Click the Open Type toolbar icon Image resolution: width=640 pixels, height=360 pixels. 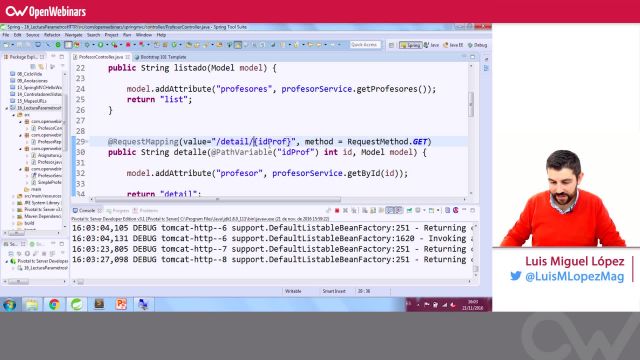click(x=189, y=45)
